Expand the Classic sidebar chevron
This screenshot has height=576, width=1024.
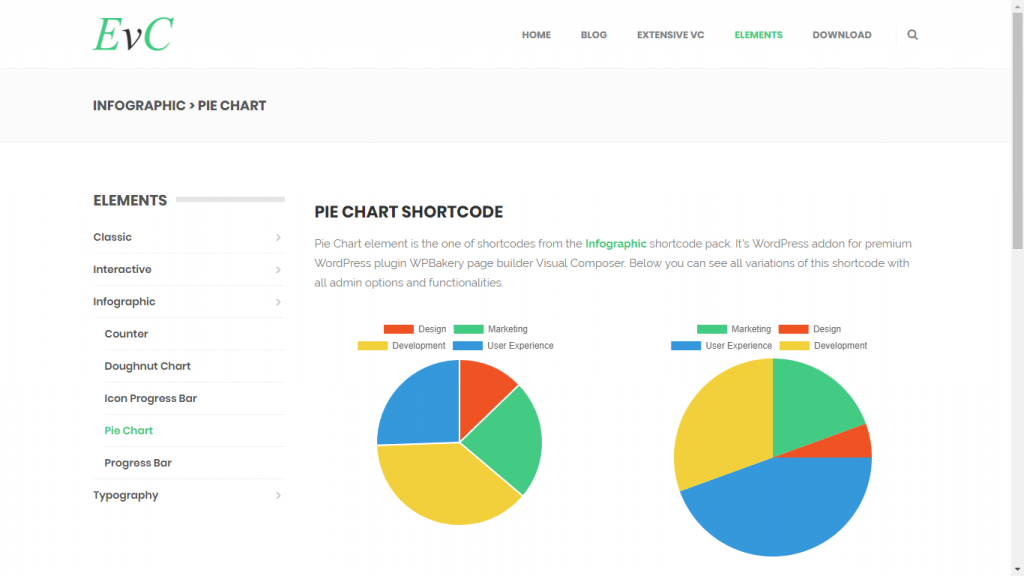[x=278, y=238]
